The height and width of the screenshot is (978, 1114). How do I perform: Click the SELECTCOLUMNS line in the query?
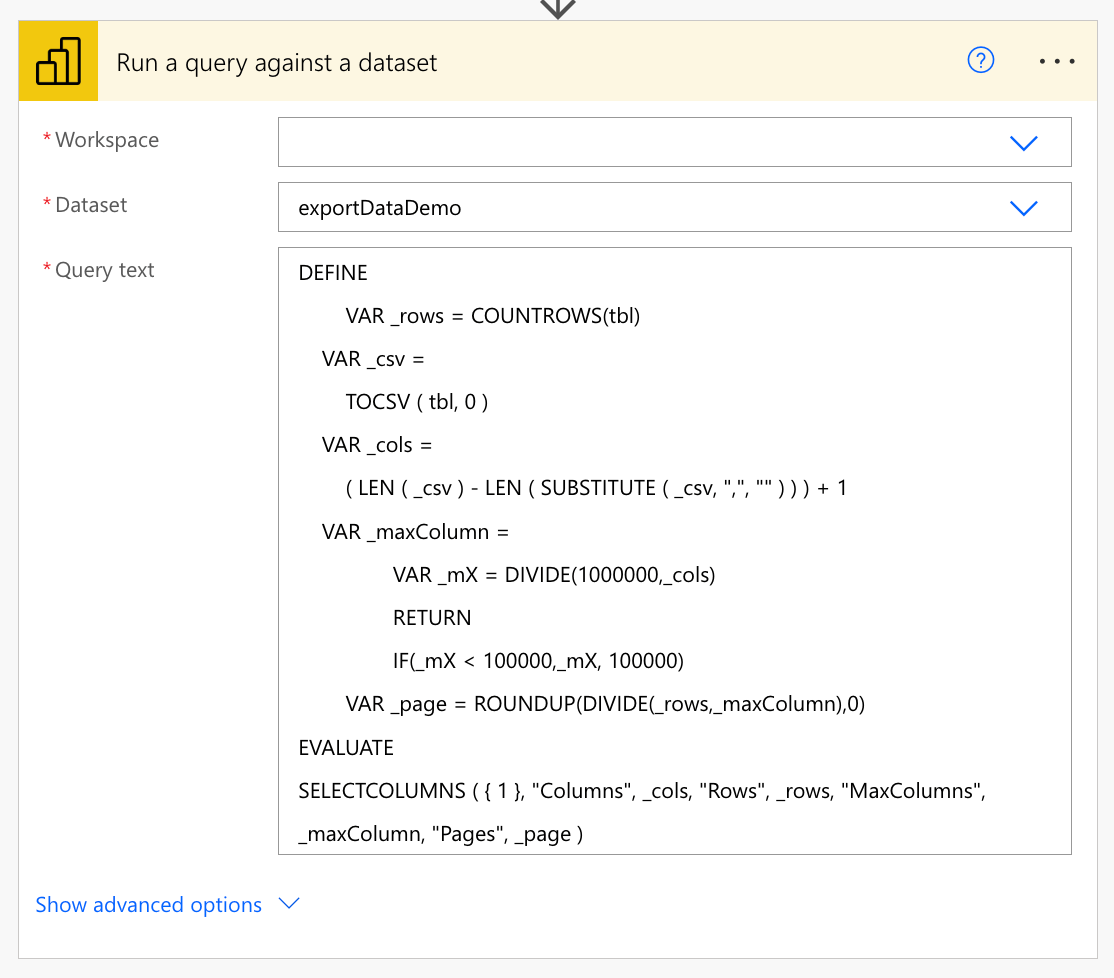point(642,790)
